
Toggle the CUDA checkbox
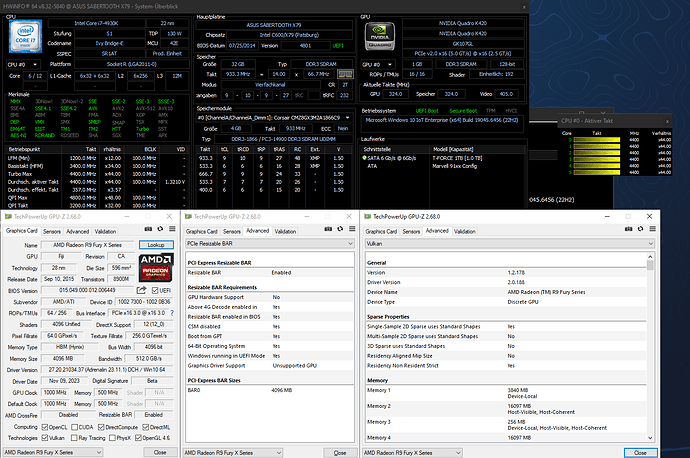tap(74, 427)
